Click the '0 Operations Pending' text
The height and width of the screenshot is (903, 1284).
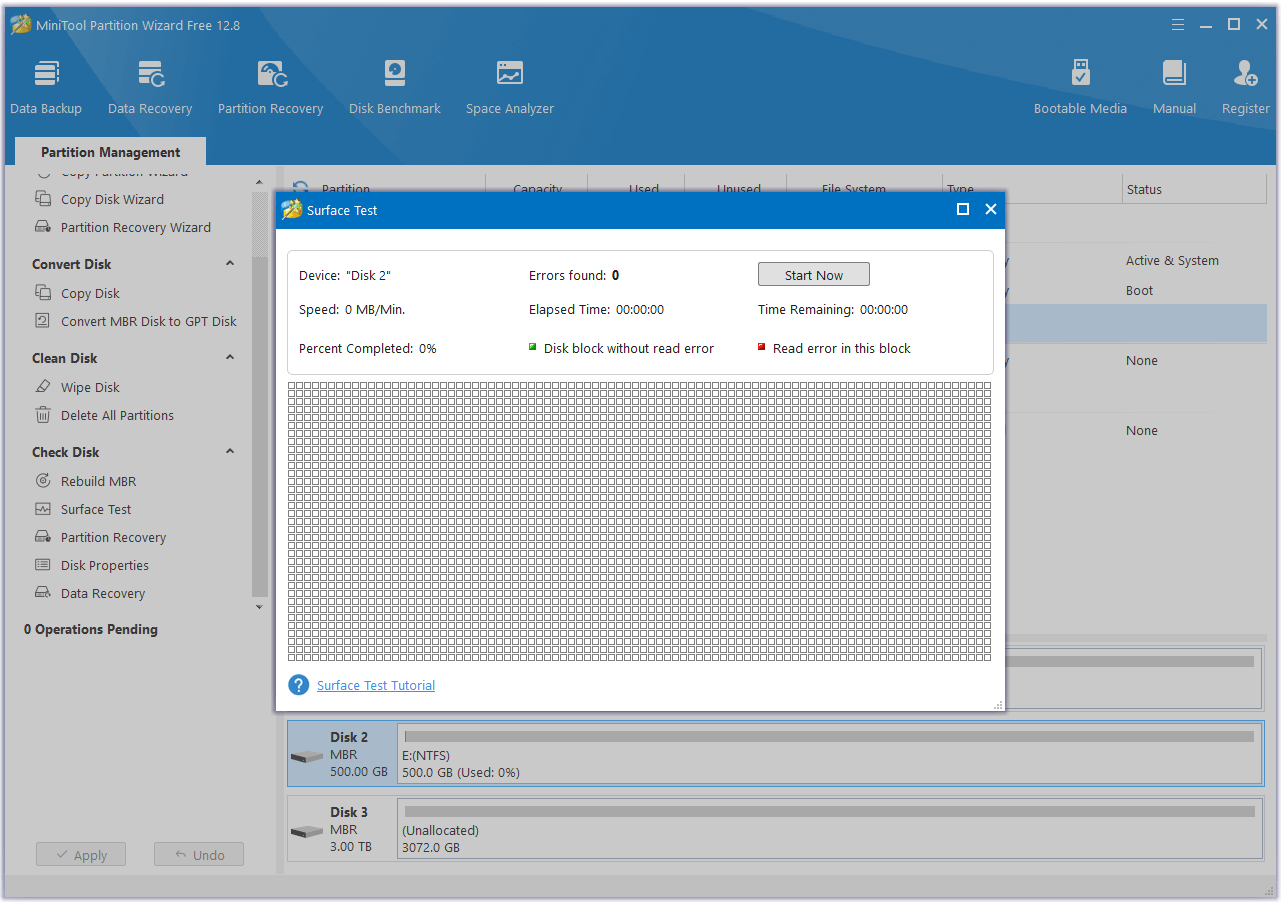(91, 629)
